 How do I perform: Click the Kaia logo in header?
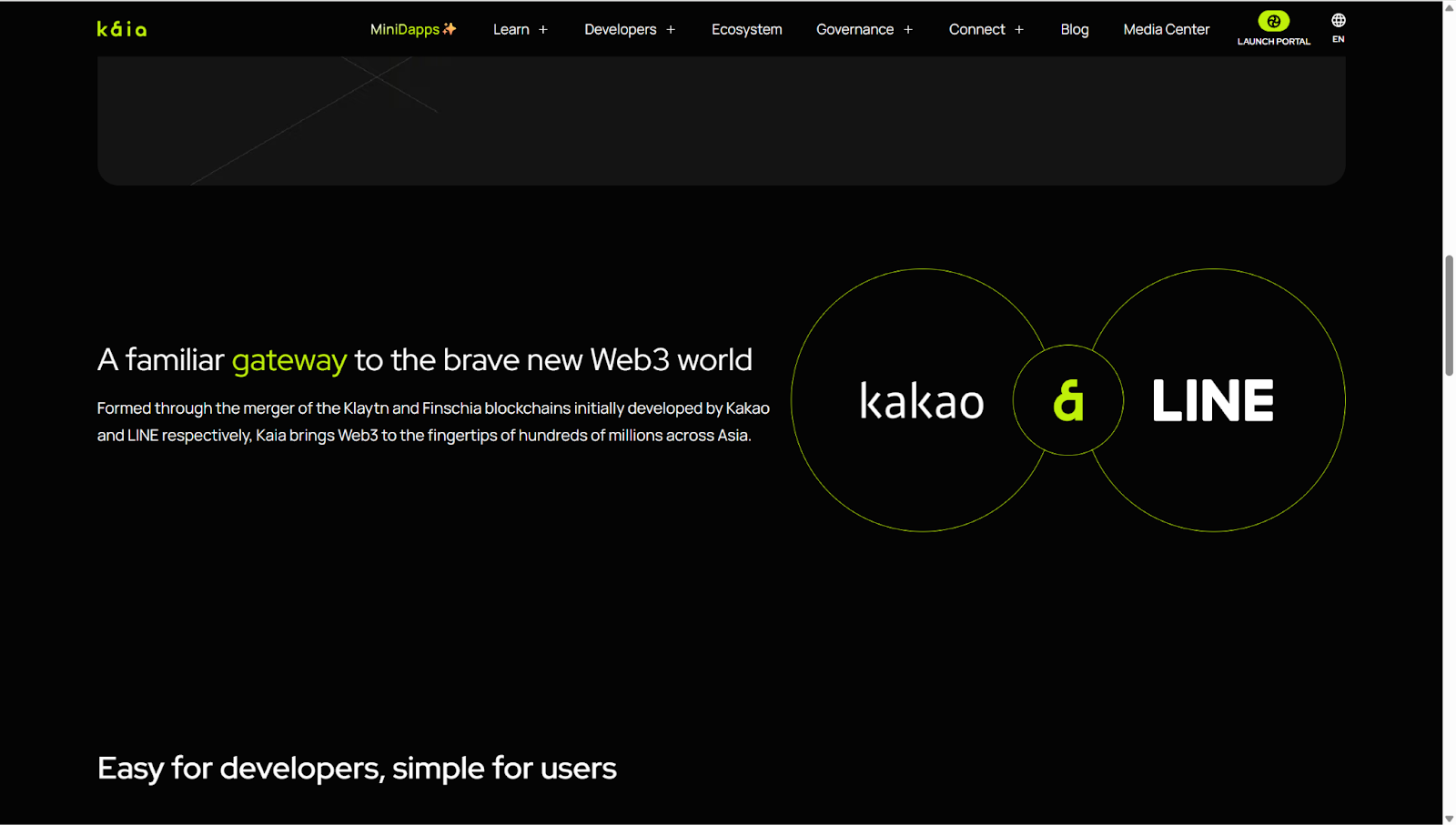tap(122, 29)
